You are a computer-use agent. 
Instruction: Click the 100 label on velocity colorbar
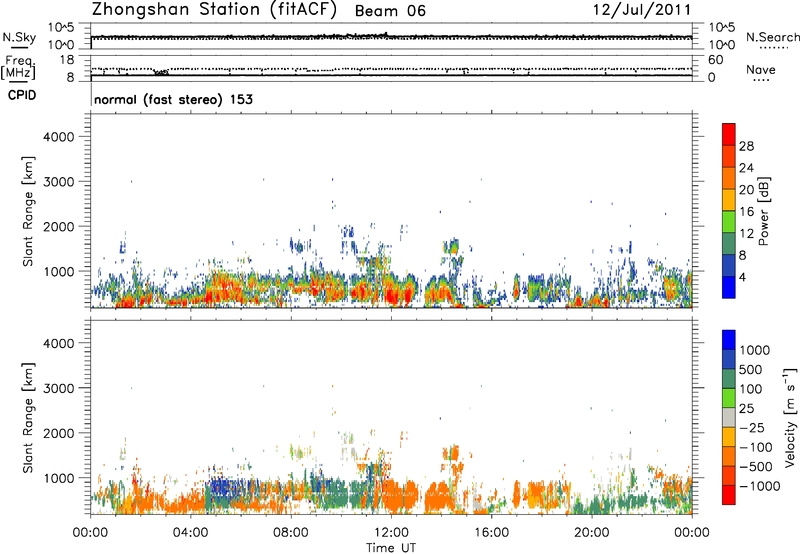point(751,389)
